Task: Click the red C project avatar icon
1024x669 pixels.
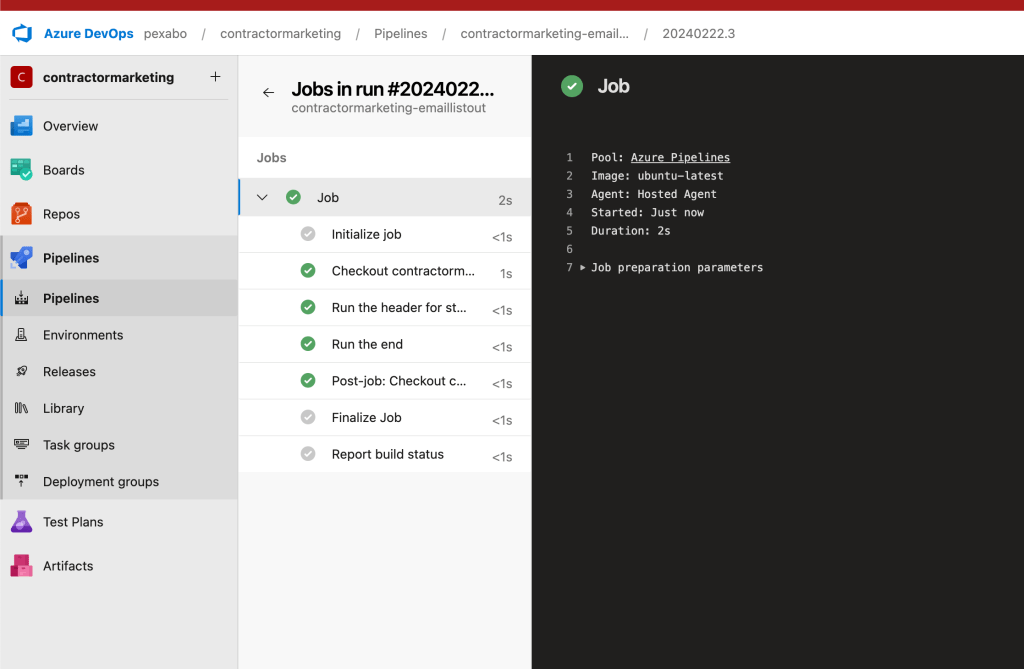Action: (x=22, y=77)
